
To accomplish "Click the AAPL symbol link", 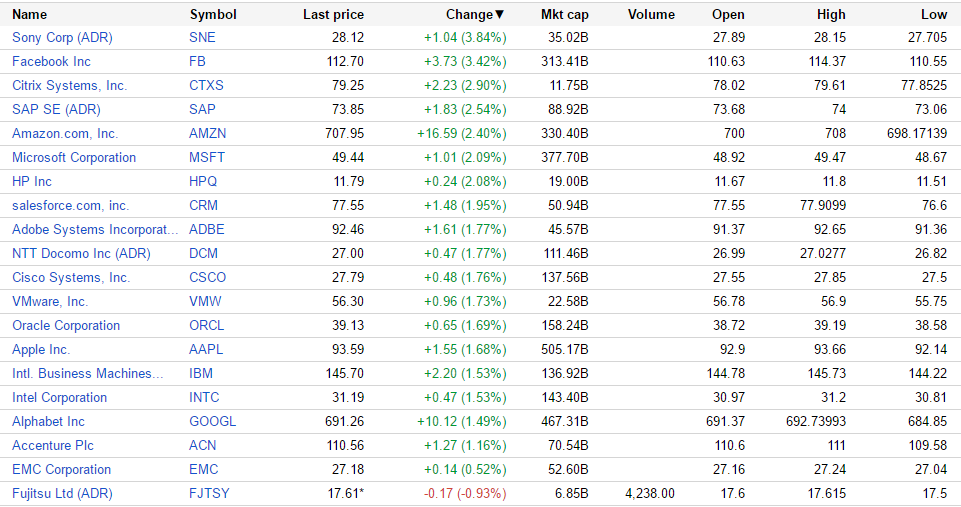I will pyautogui.click(x=206, y=349).
